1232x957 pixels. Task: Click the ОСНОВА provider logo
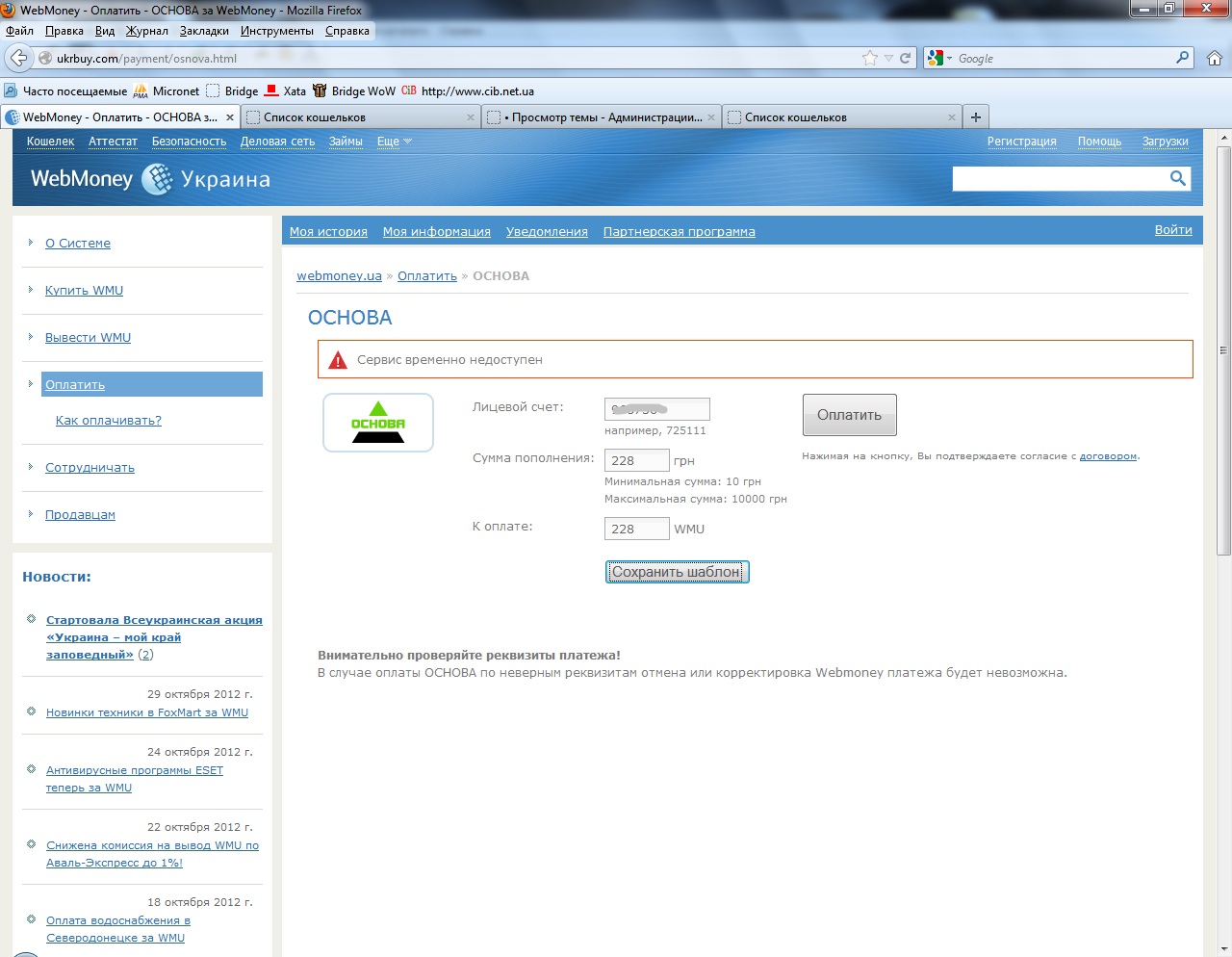[x=378, y=423]
